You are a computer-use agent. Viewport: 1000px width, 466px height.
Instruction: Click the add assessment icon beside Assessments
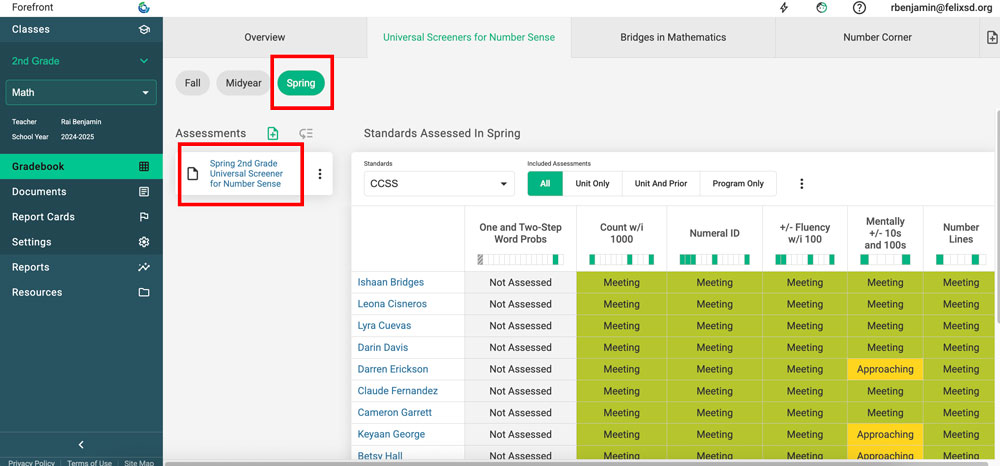273,133
